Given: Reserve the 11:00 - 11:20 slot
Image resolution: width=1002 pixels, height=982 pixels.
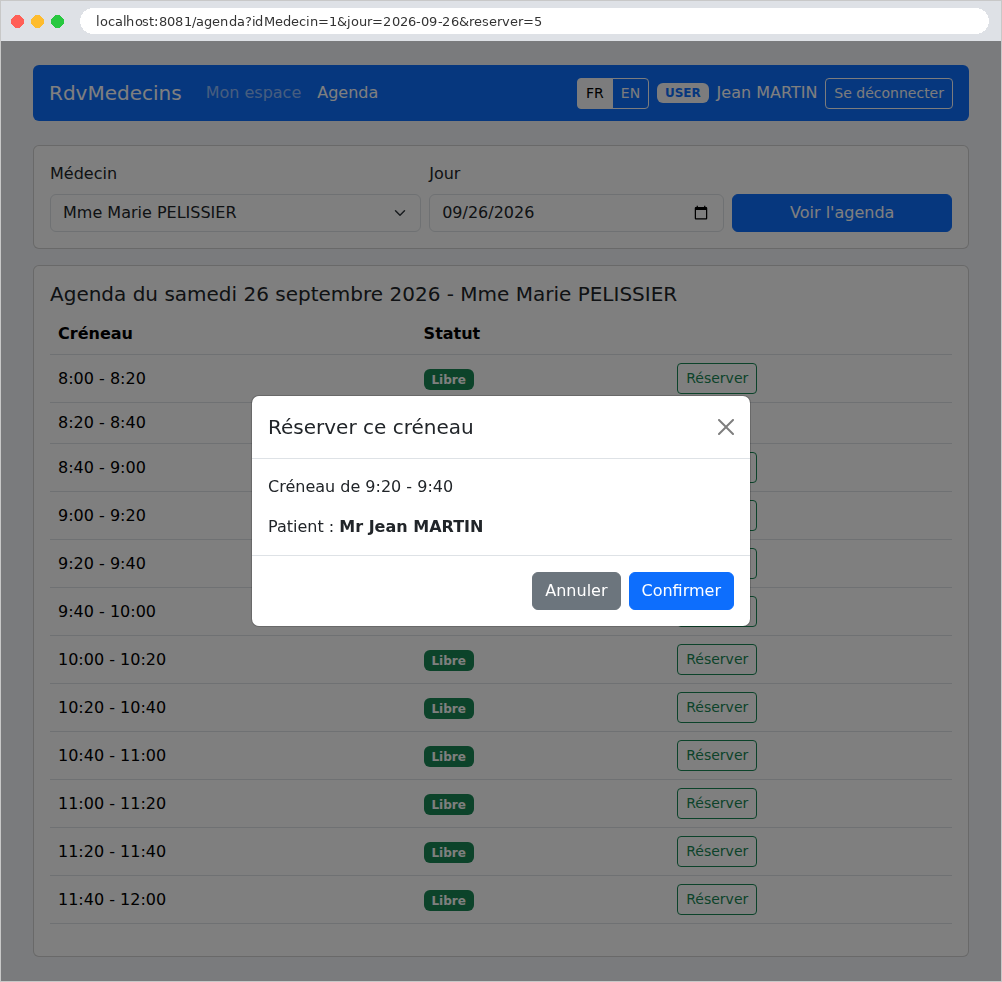Looking at the screenshot, I should (716, 803).
